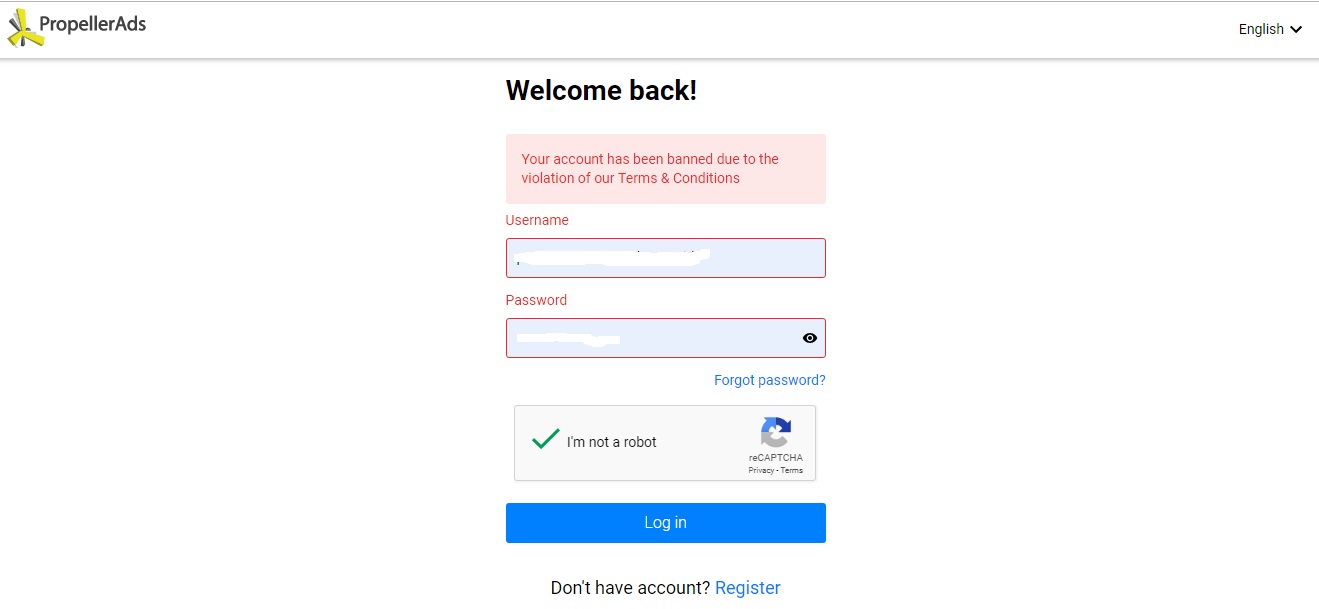
Task: Open the reCAPTCHA Terms link
Action: (x=792, y=470)
